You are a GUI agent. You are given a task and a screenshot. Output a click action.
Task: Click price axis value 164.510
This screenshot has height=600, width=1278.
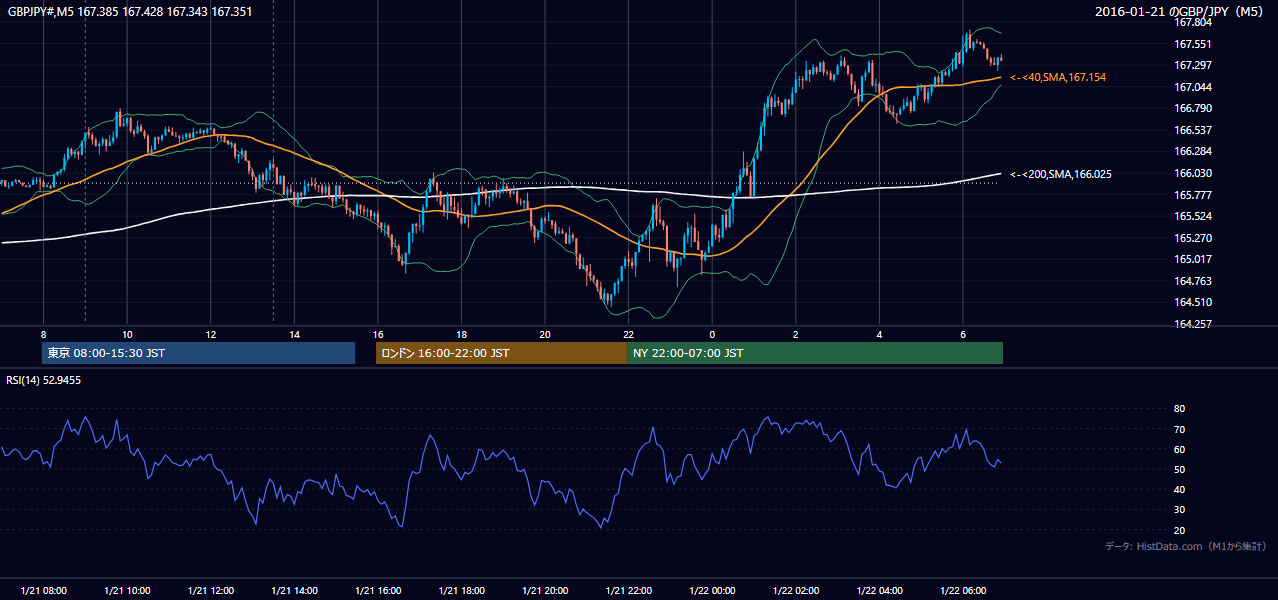(1192, 302)
